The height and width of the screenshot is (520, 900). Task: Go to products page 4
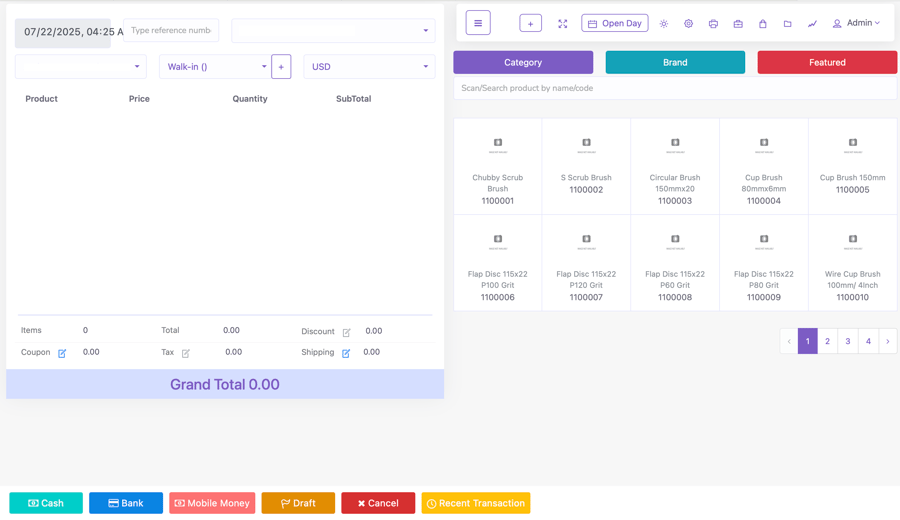coord(868,341)
